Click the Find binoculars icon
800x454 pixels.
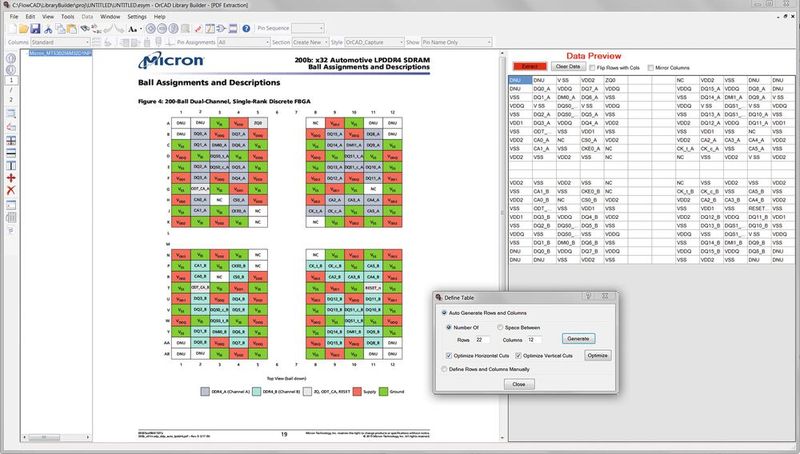(86, 29)
